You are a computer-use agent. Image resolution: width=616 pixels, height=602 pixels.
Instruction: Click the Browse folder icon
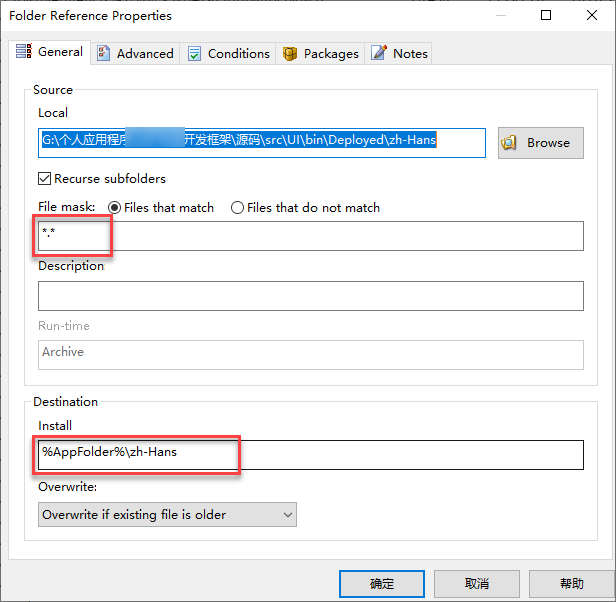(509, 143)
